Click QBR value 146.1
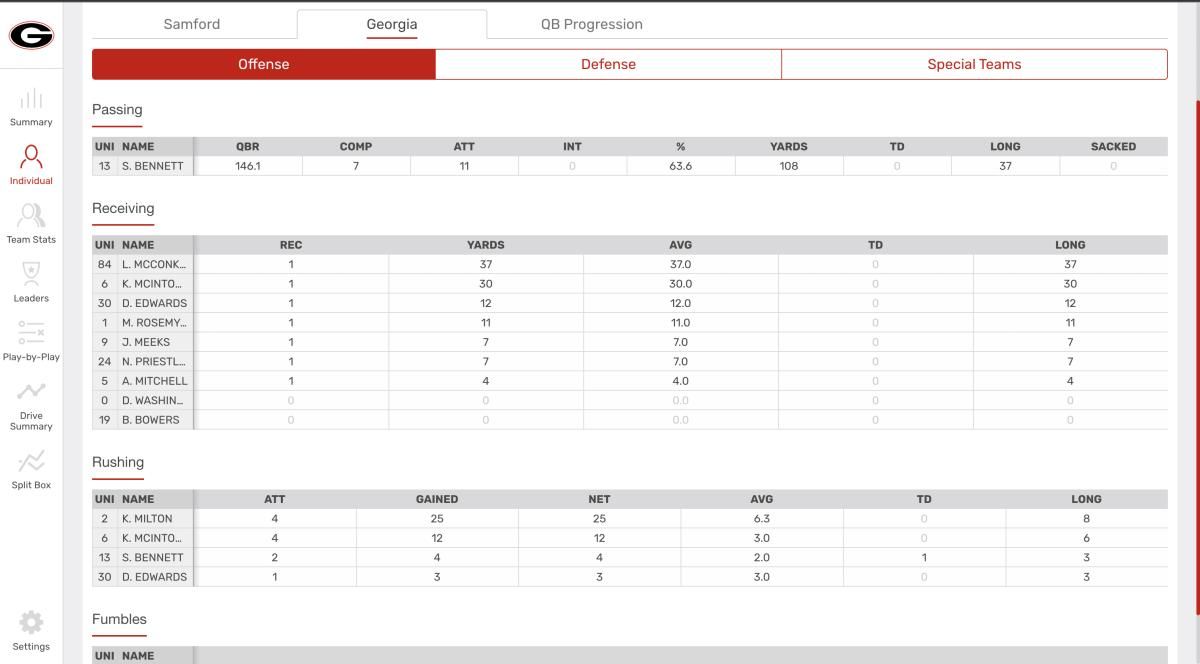1200x664 pixels. (x=248, y=166)
